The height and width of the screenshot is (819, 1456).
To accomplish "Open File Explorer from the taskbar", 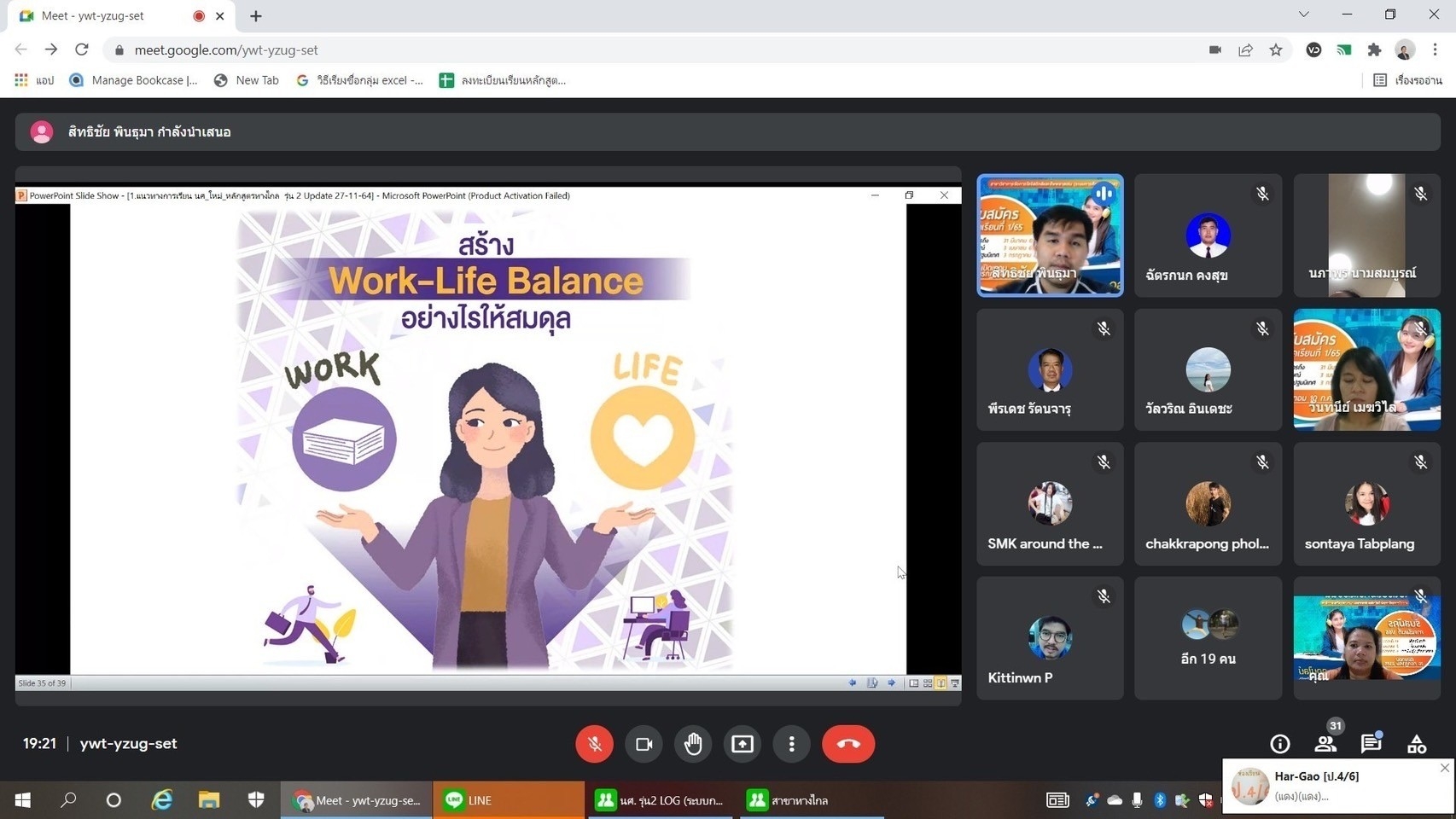I will pos(209,800).
